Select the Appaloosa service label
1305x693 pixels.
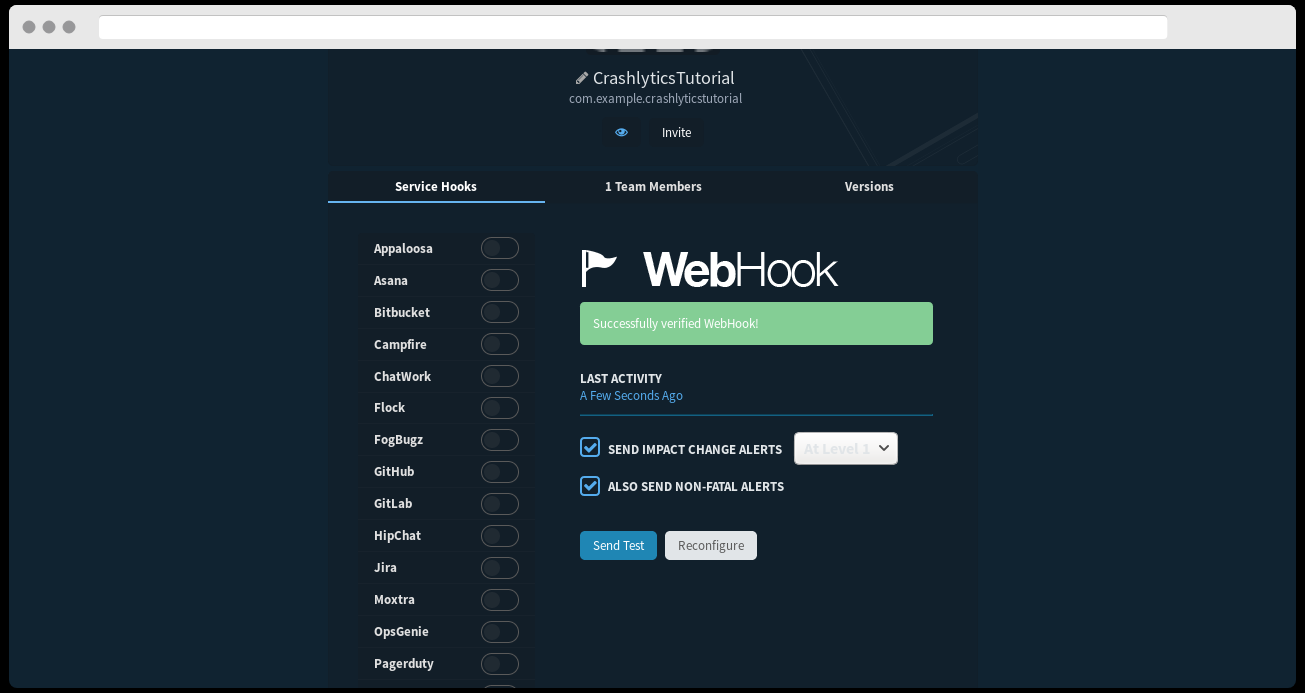coord(403,248)
